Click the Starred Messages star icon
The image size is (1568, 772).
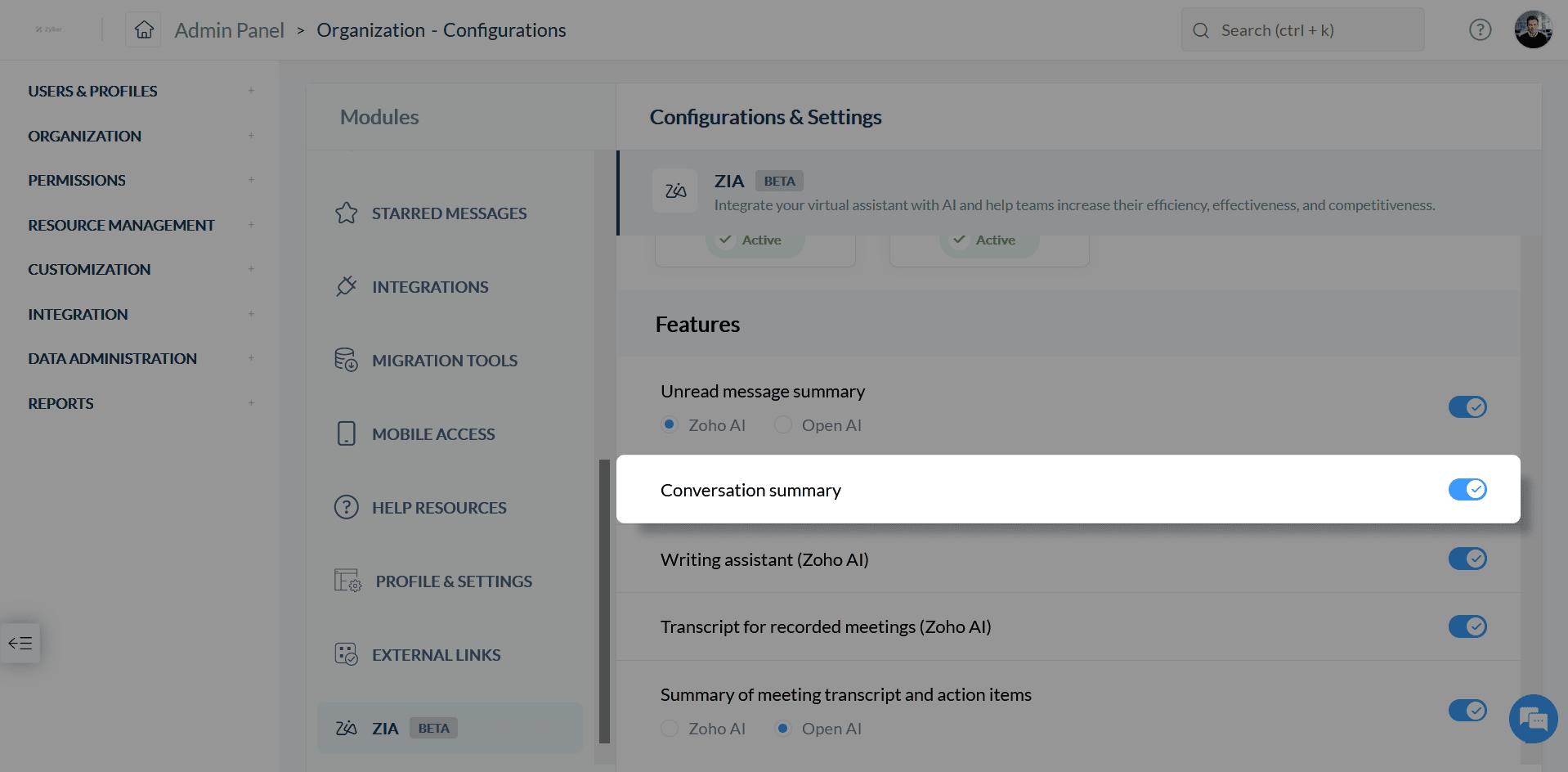pos(347,213)
